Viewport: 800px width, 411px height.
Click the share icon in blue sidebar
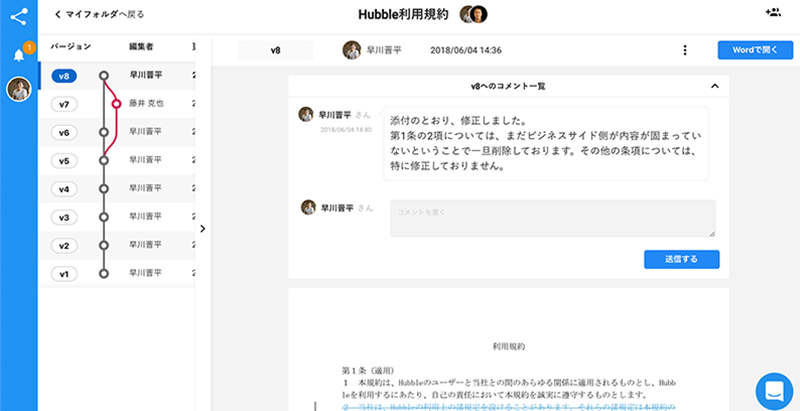tap(19, 16)
